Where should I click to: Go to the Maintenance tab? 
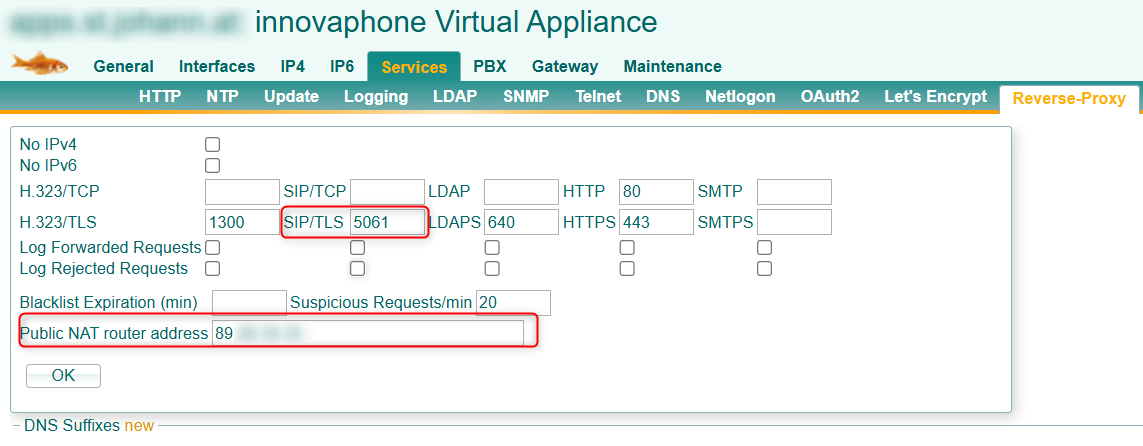(x=672, y=67)
